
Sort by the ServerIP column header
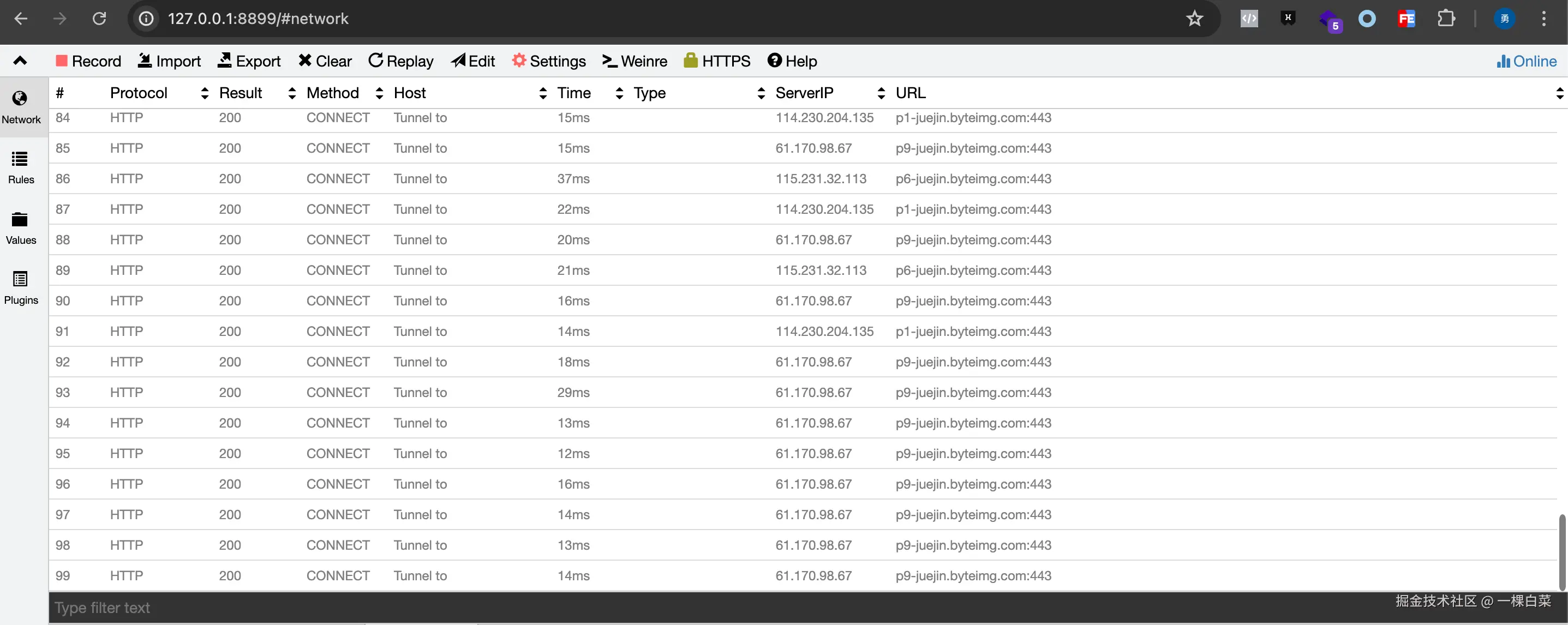pos(804,93)
